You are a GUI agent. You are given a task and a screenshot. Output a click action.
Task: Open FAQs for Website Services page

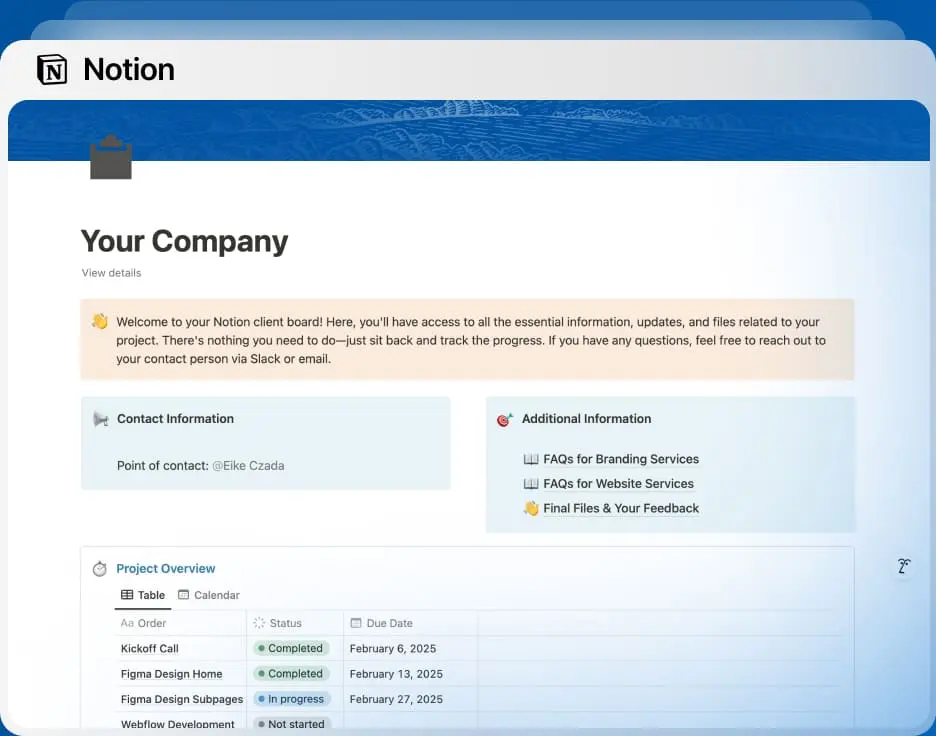point(618,484)
